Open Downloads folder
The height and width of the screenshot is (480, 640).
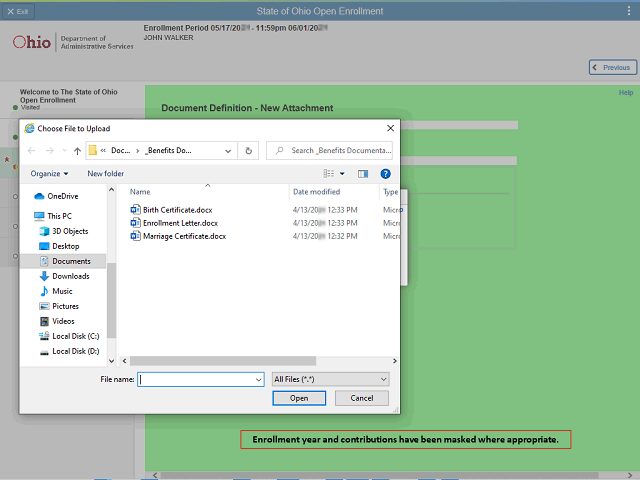click(x=64, y=276)
